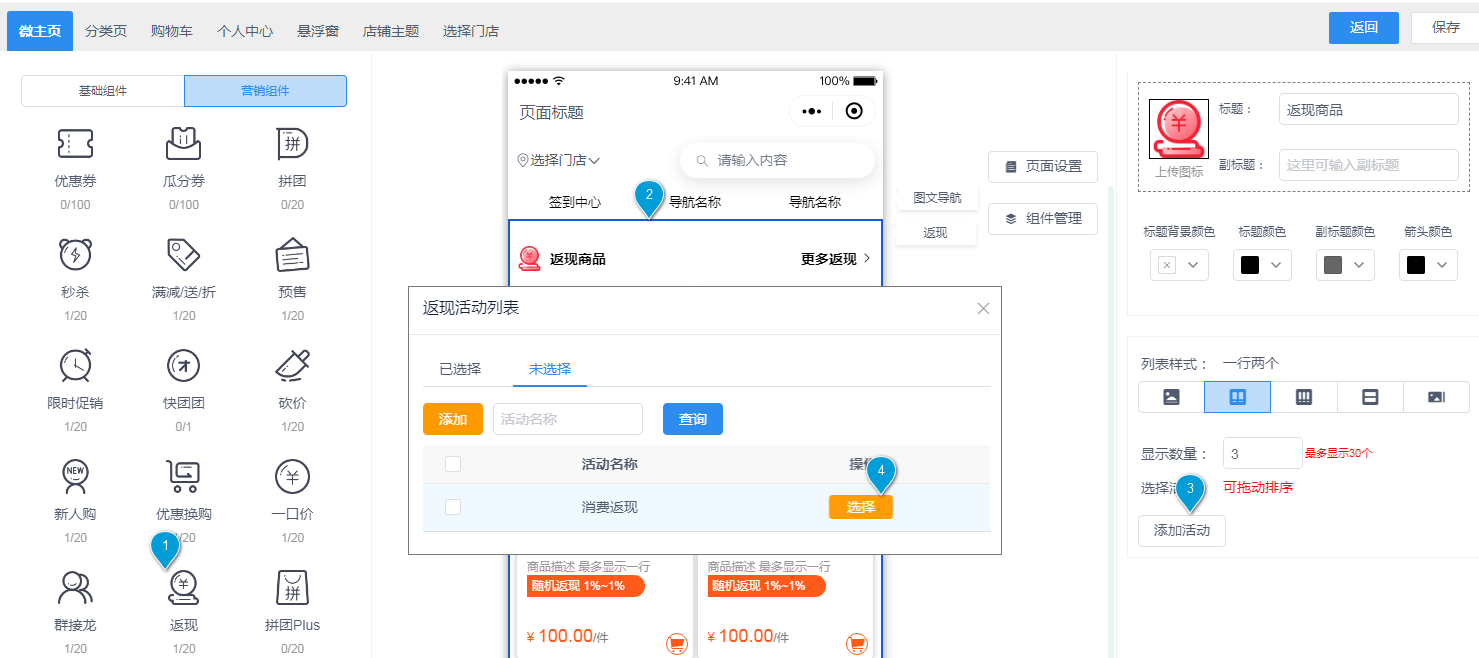Check the 消费返现 row checkbox
Viewport: 1479px width, 658px height.
pyautogui.click(x=453, y=507)
